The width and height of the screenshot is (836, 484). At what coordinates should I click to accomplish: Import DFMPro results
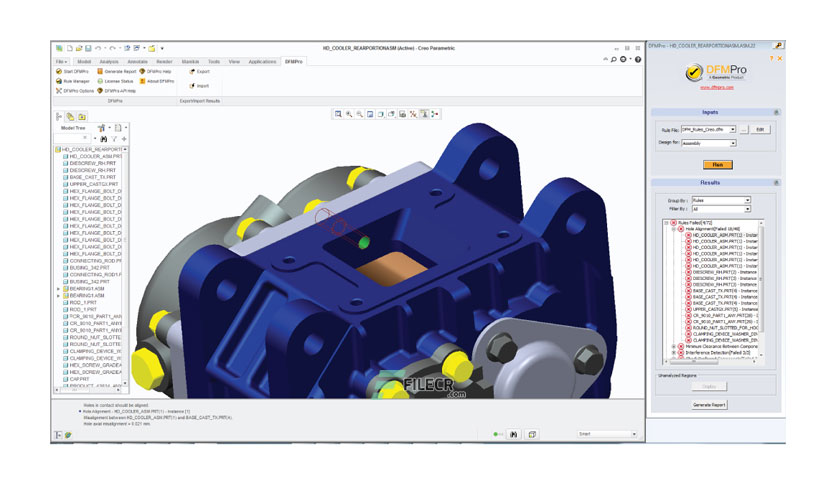(199, 85)
